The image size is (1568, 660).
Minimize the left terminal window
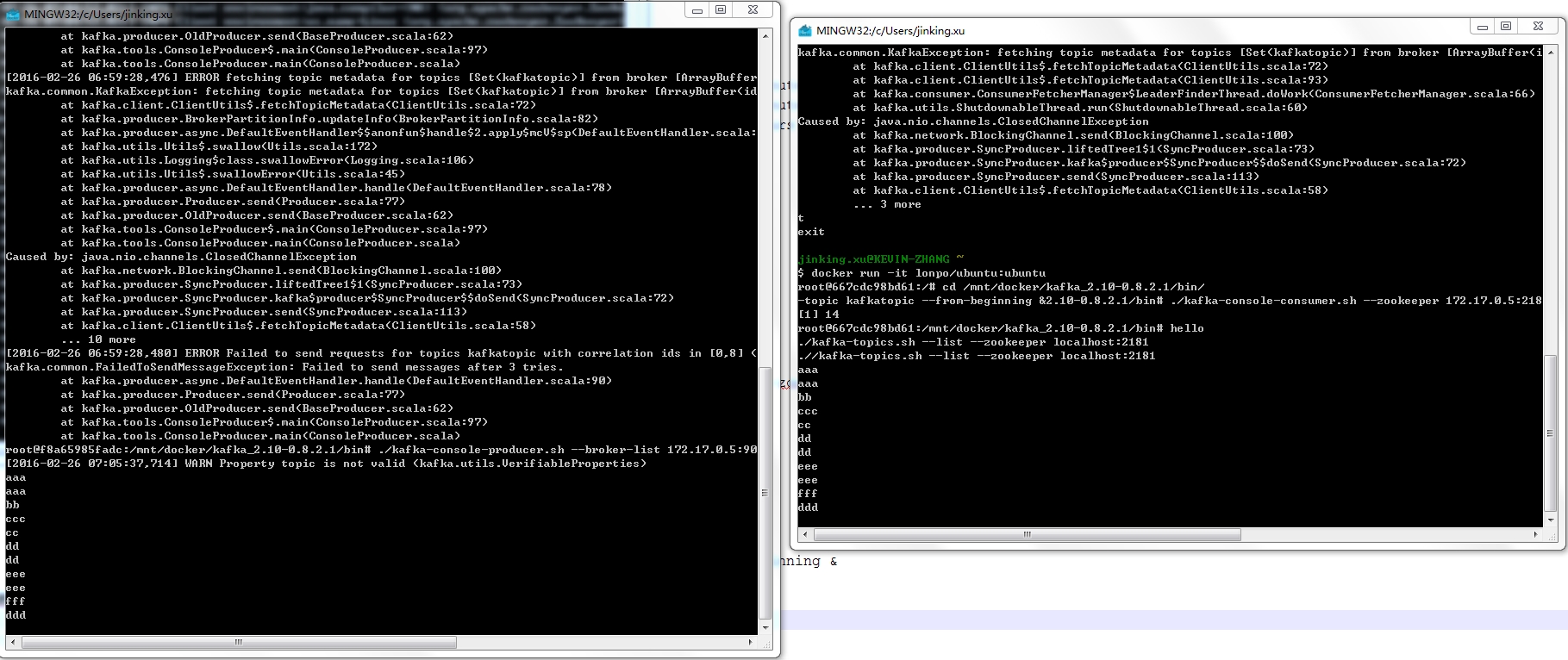(697, 10)
